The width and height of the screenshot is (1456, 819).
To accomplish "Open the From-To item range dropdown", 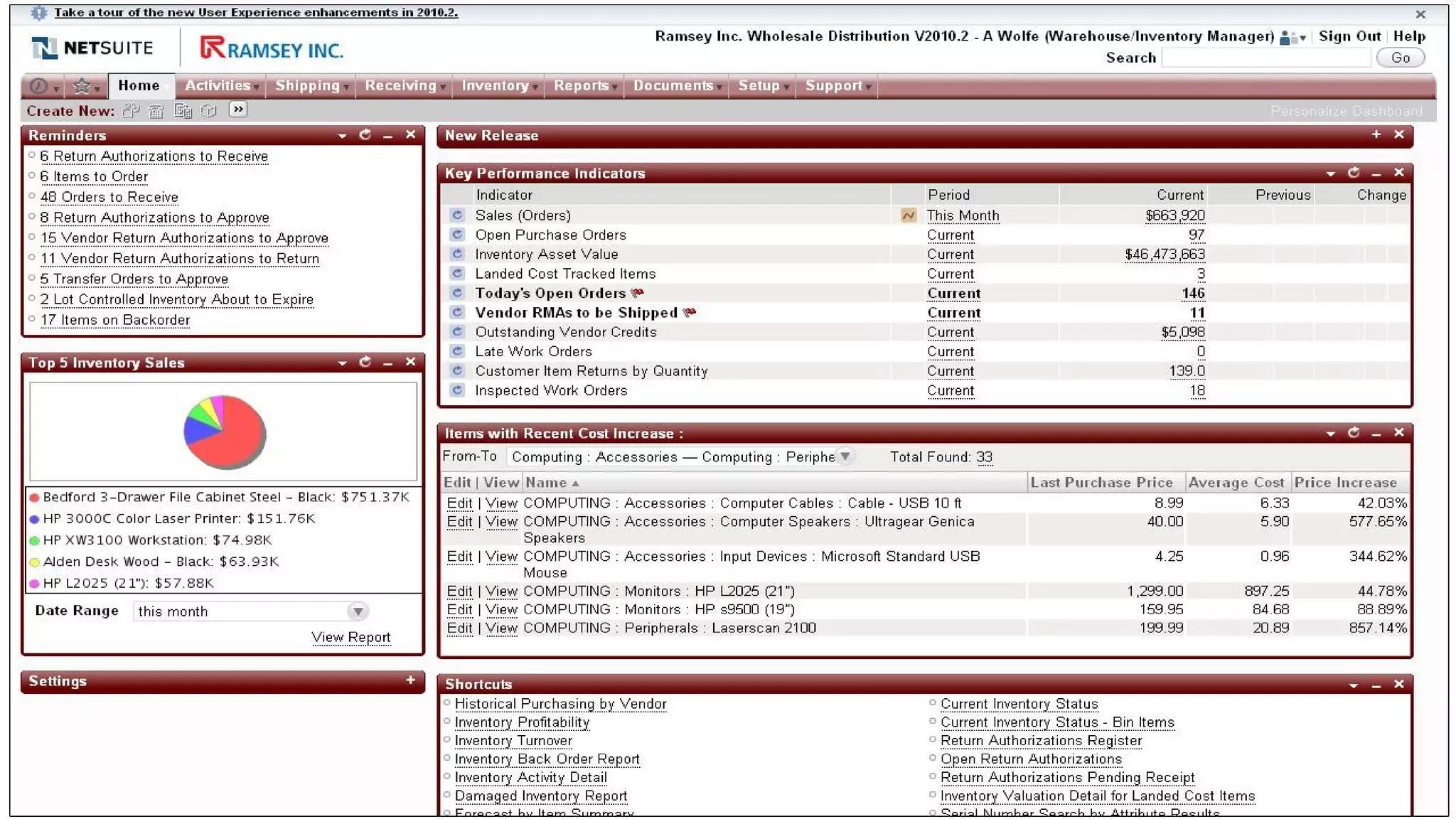I will (x=845, y=456).
